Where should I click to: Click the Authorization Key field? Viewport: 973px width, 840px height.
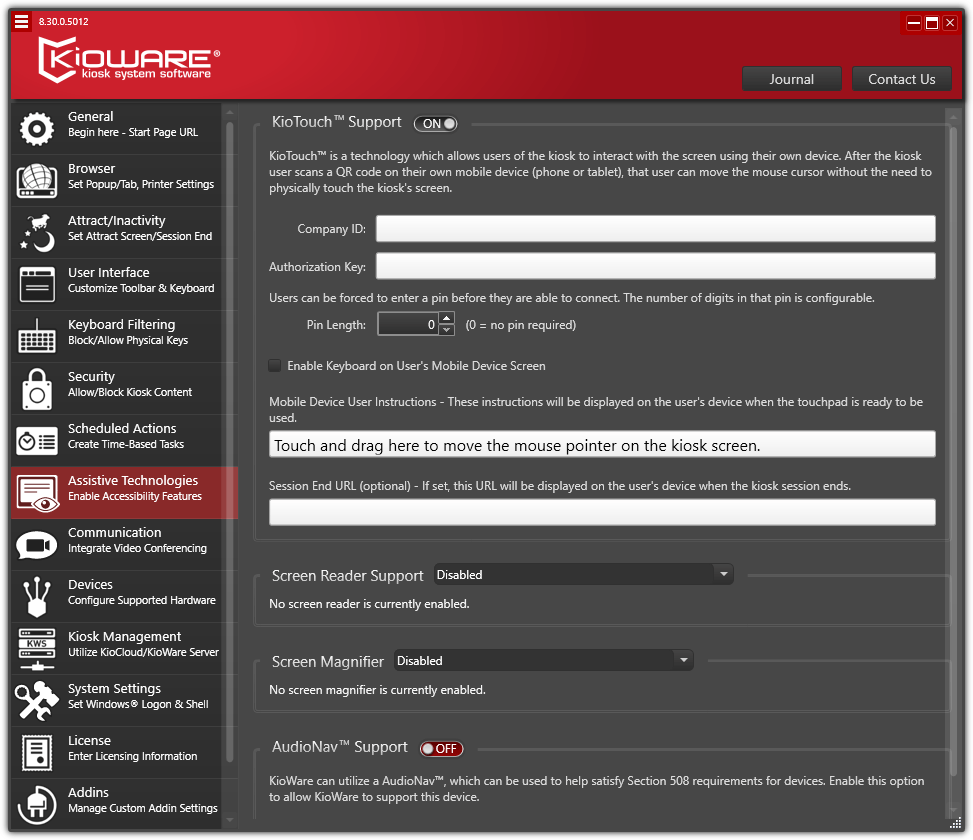coord(655,266)
